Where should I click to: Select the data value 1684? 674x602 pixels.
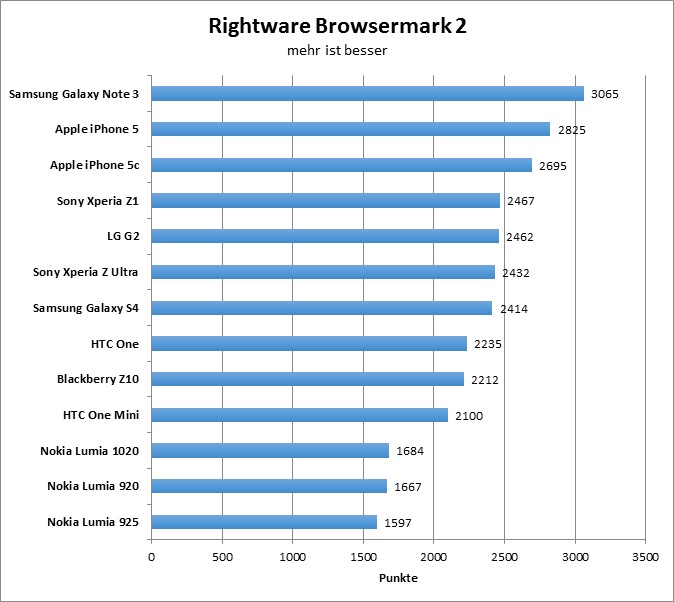[410, 451]
